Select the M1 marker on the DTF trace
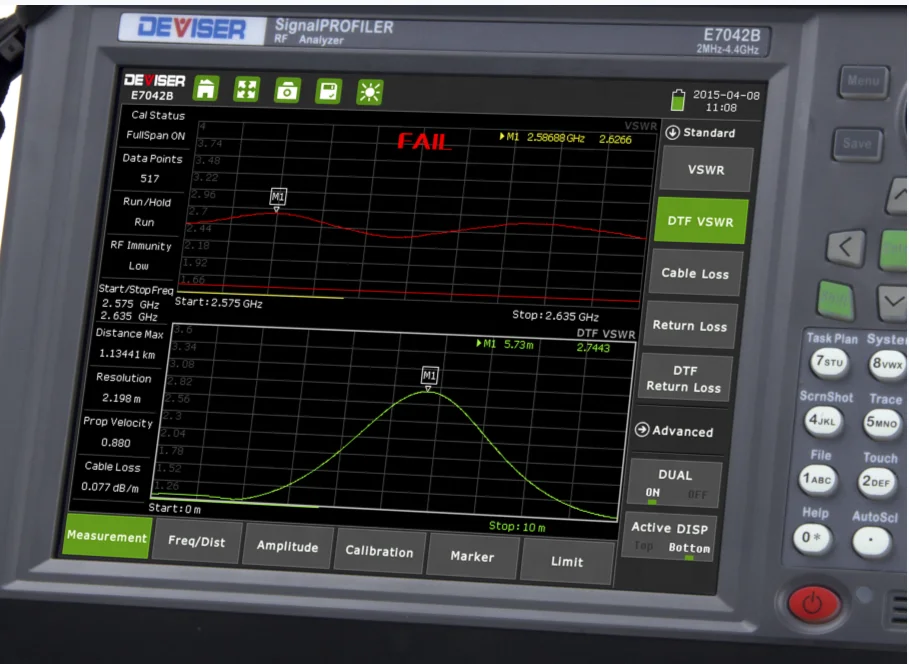 pyautogui.click(x=429, y=376)
